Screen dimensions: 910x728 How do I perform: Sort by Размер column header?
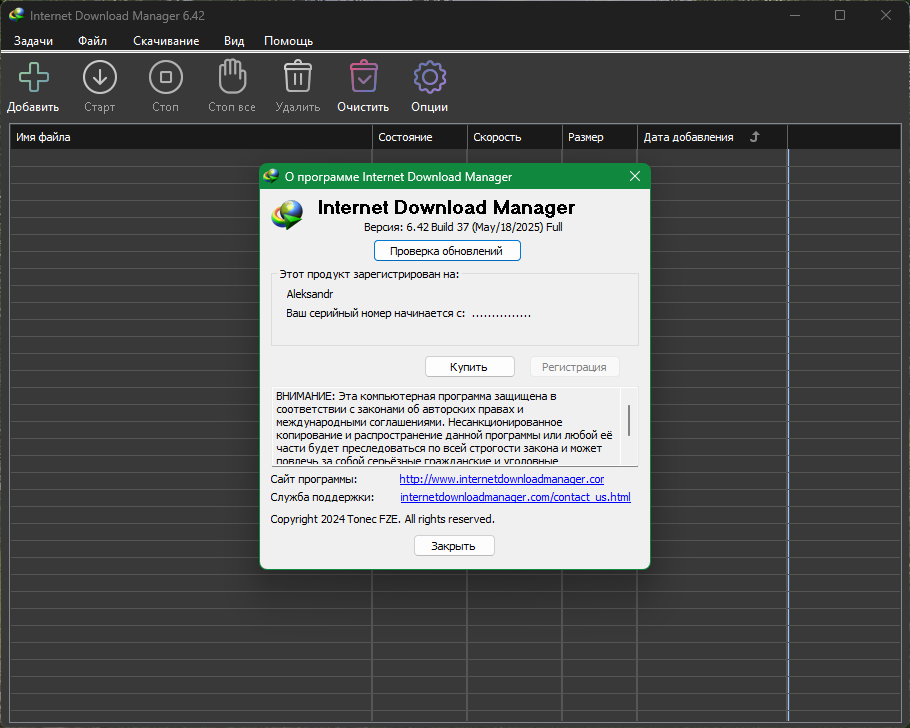(600, 137)
